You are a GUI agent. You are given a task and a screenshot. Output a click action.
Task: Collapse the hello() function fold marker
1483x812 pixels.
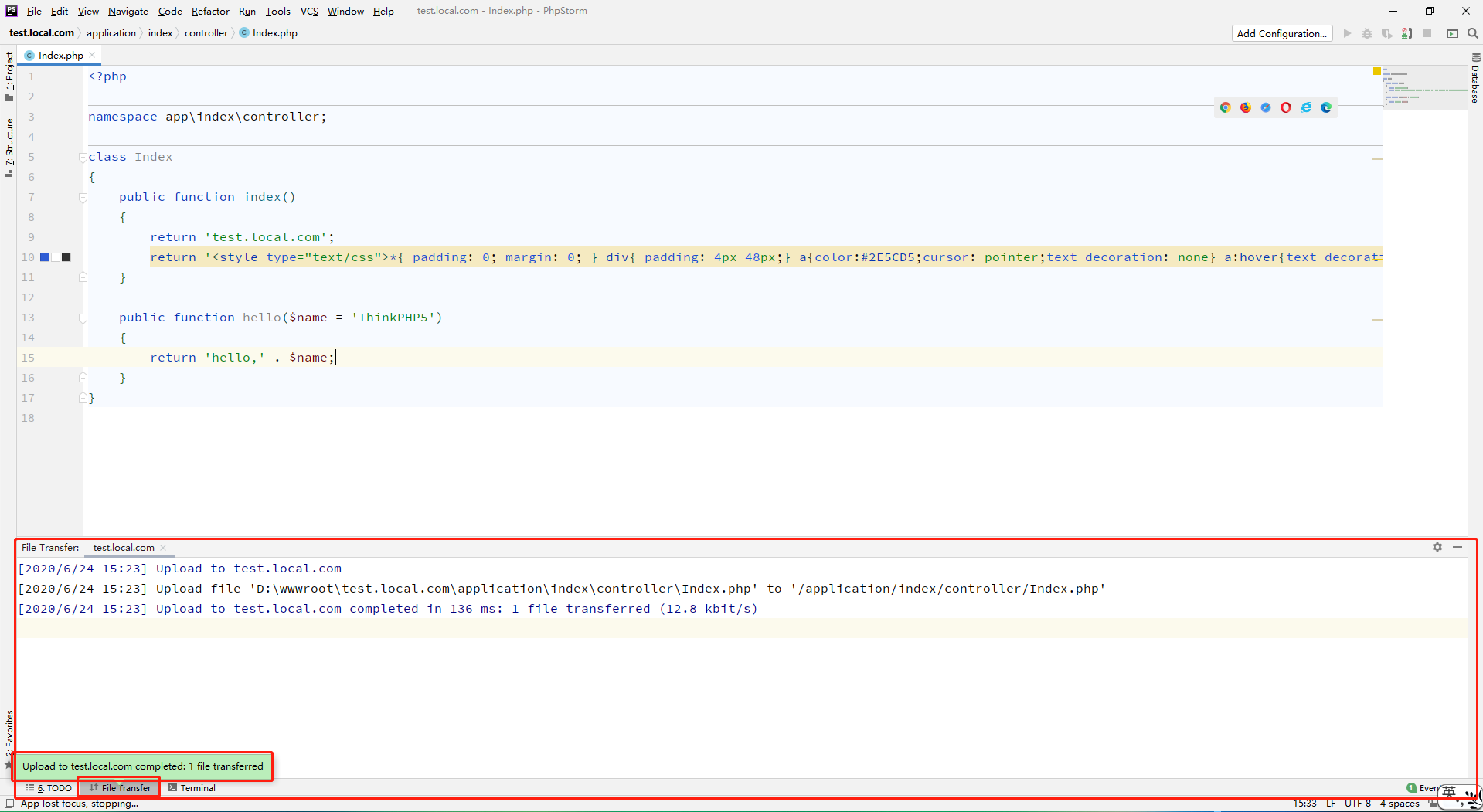click(83, 318)
